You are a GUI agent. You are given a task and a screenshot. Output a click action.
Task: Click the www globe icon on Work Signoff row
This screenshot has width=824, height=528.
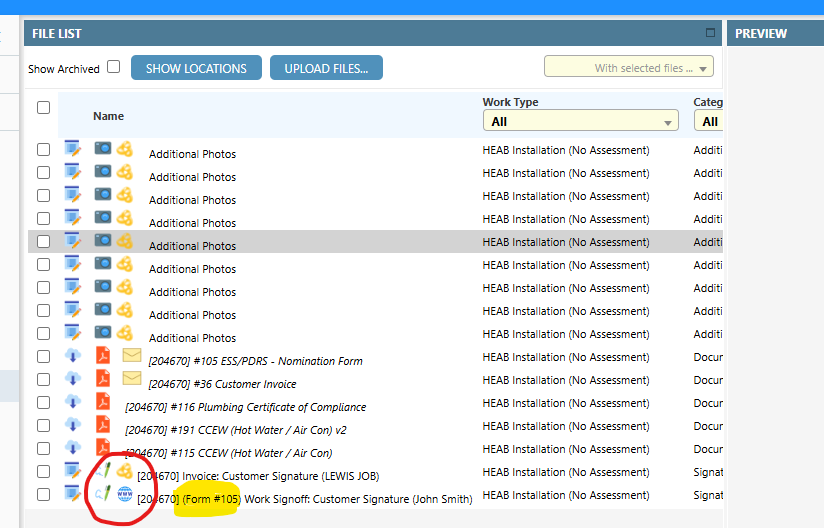point(125,493)
